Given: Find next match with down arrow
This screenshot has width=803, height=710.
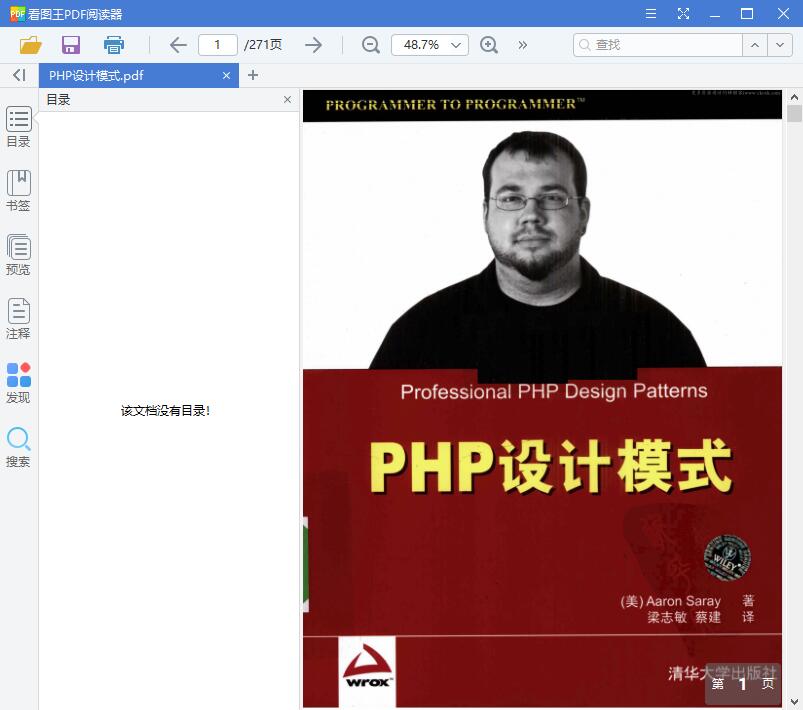Looking at the screenshot, I should (779, 45).
